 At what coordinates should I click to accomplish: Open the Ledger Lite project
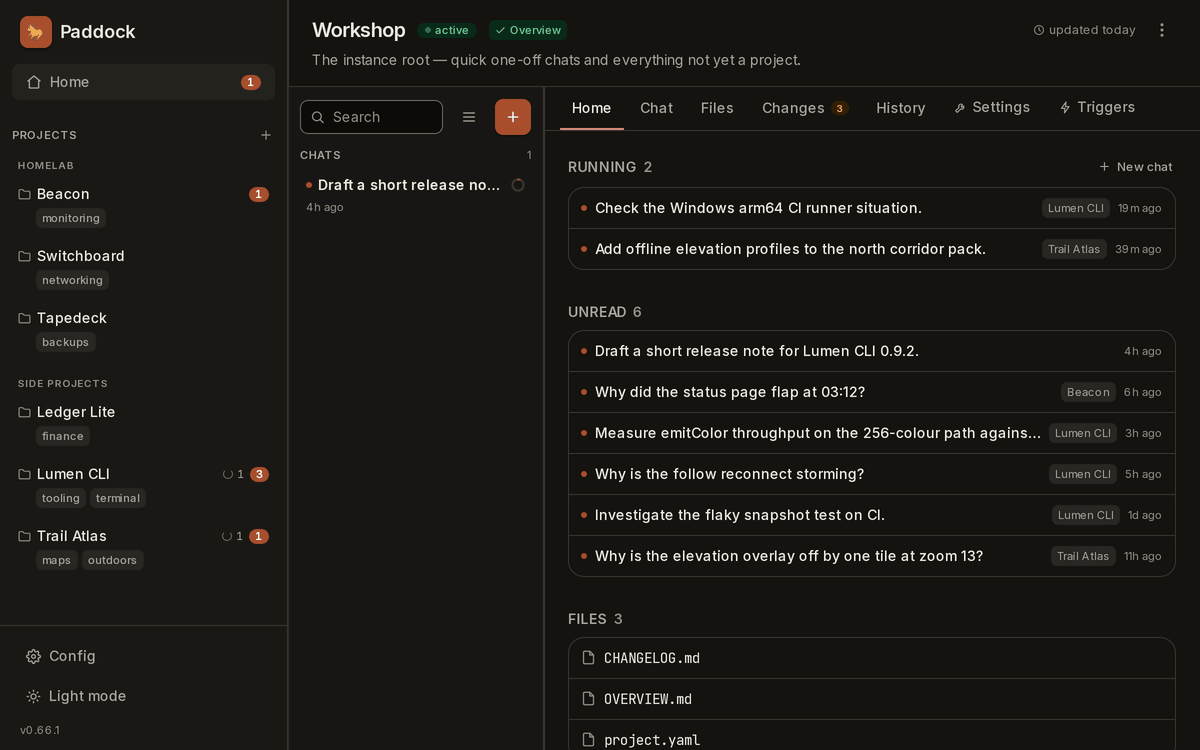[x=76, y=412]
